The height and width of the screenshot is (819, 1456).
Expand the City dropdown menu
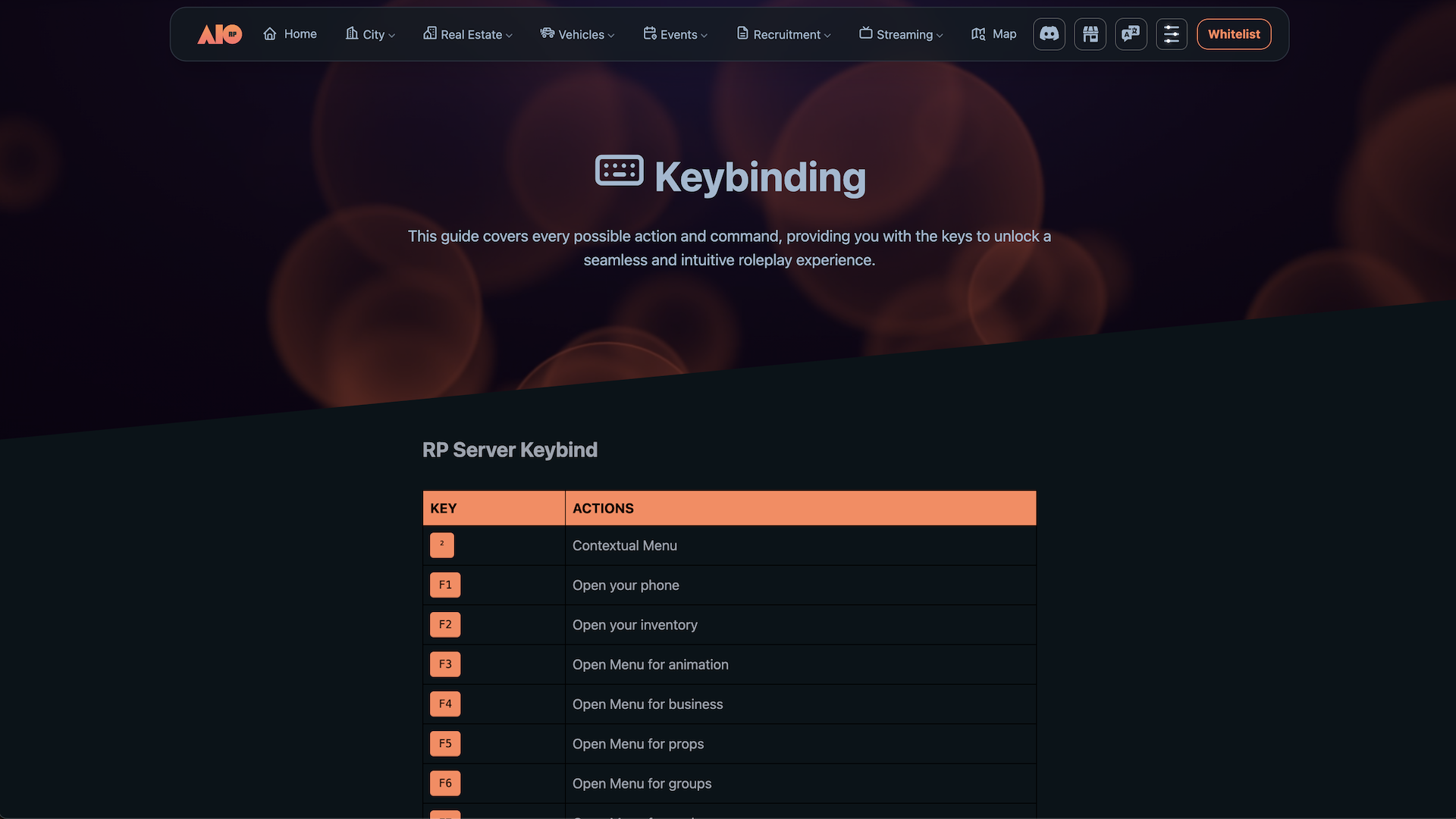(x=371, y=34)
